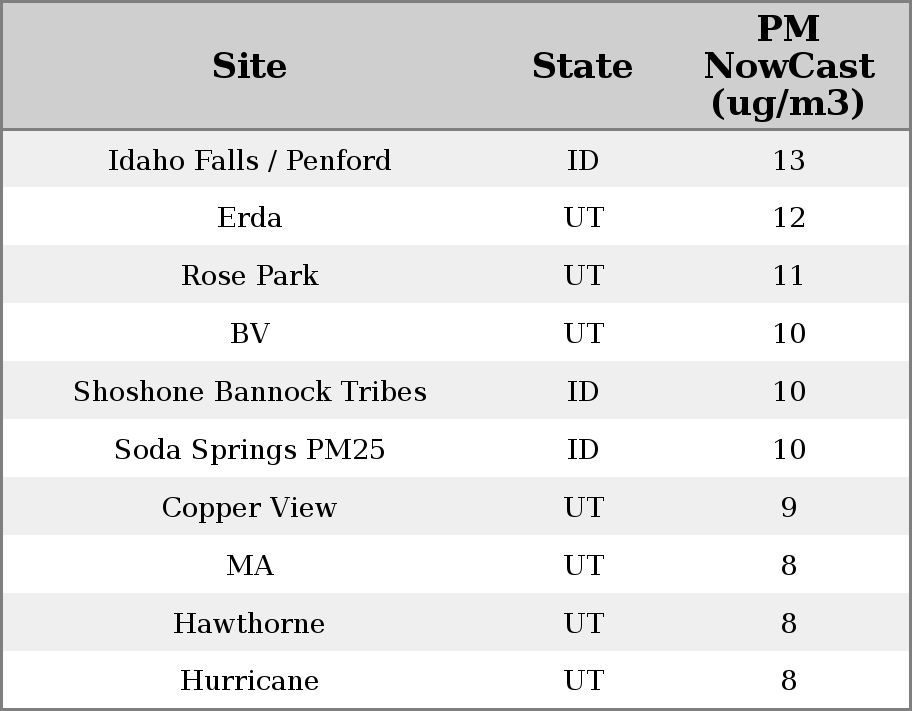Select the PM value 11 for Rose Park
912x711 pixels.
788,276
